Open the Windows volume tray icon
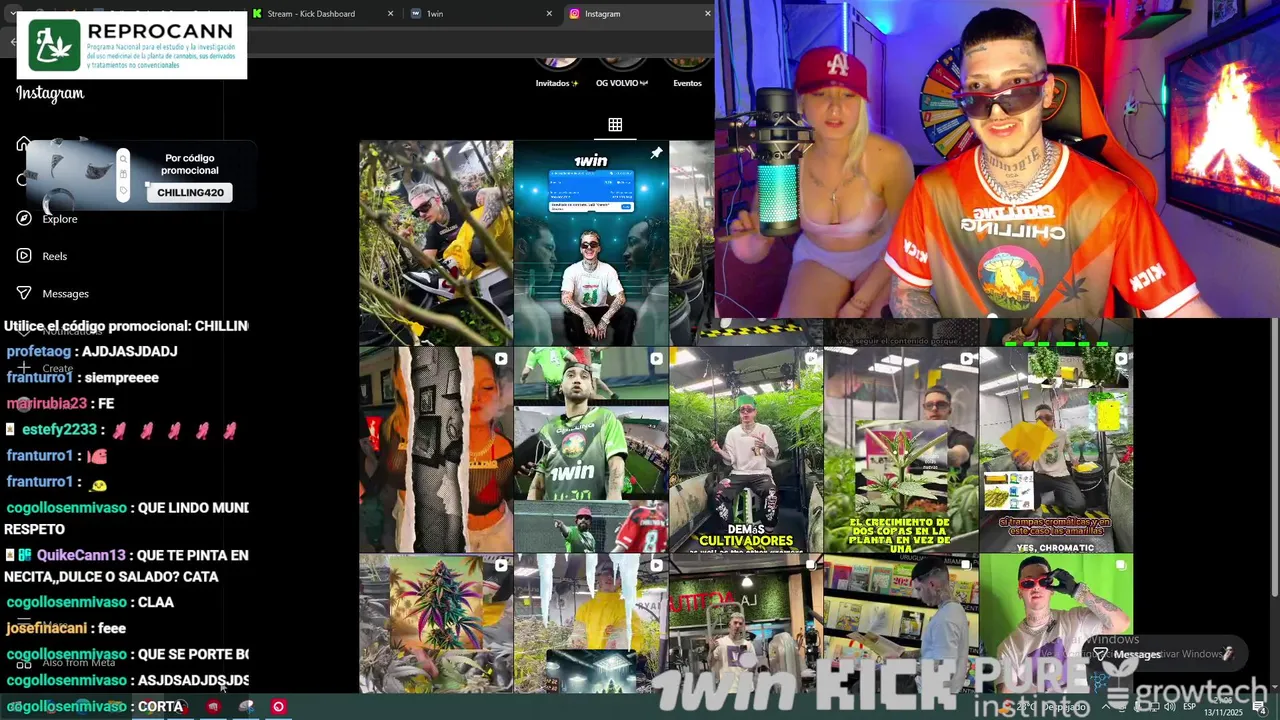1280x720 pixels. [x=1168, y=707]
